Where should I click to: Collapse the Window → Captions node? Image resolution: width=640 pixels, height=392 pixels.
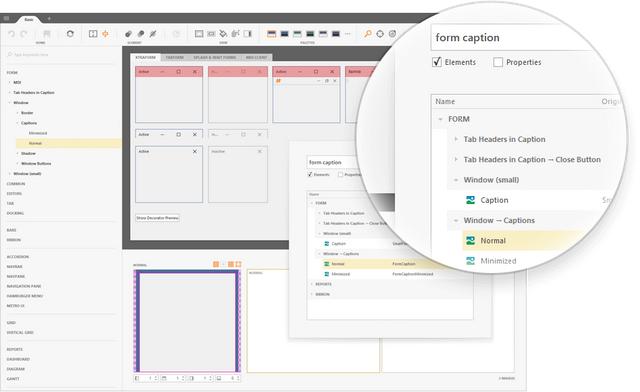click(x=456, y=220)
